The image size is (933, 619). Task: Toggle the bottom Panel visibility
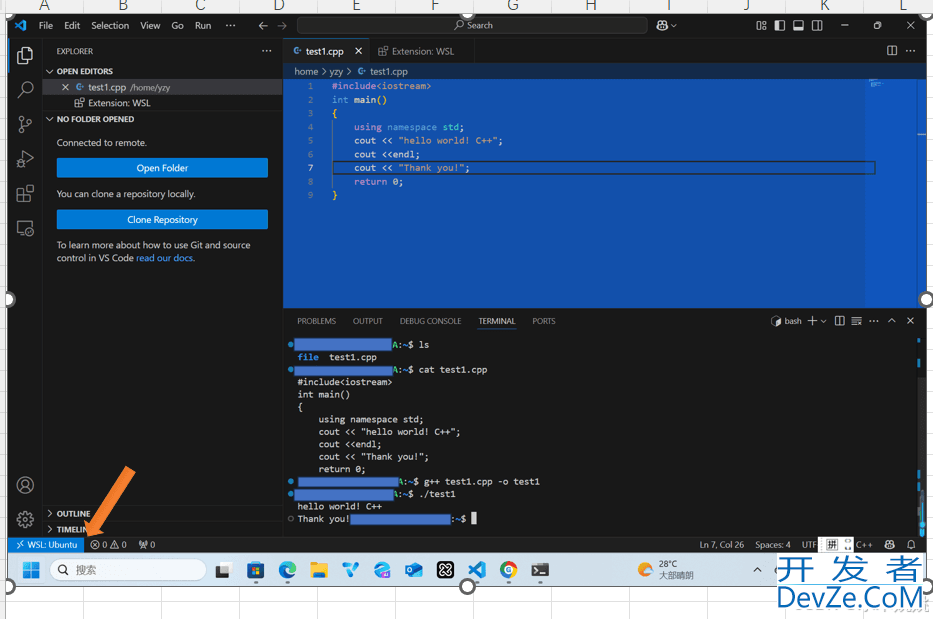799,26
